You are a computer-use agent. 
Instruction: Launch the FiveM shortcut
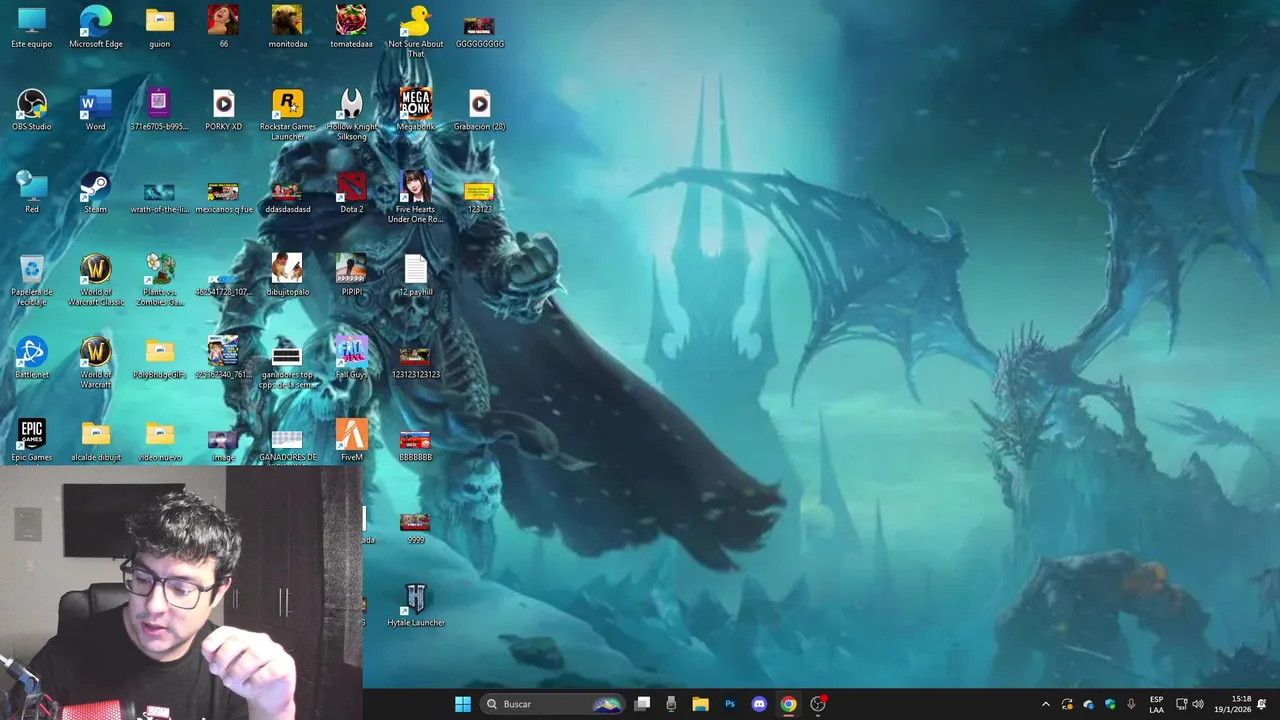pyautogui.click(x=351, y=441)
